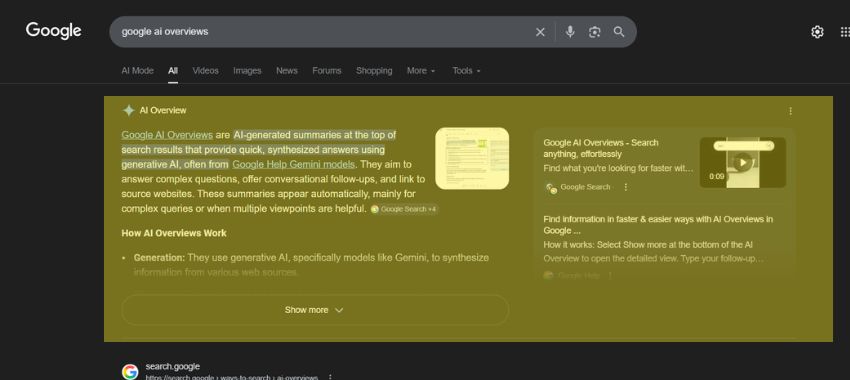
Task: Expand the Tools dropdown
Action: [x=467, y=70]
